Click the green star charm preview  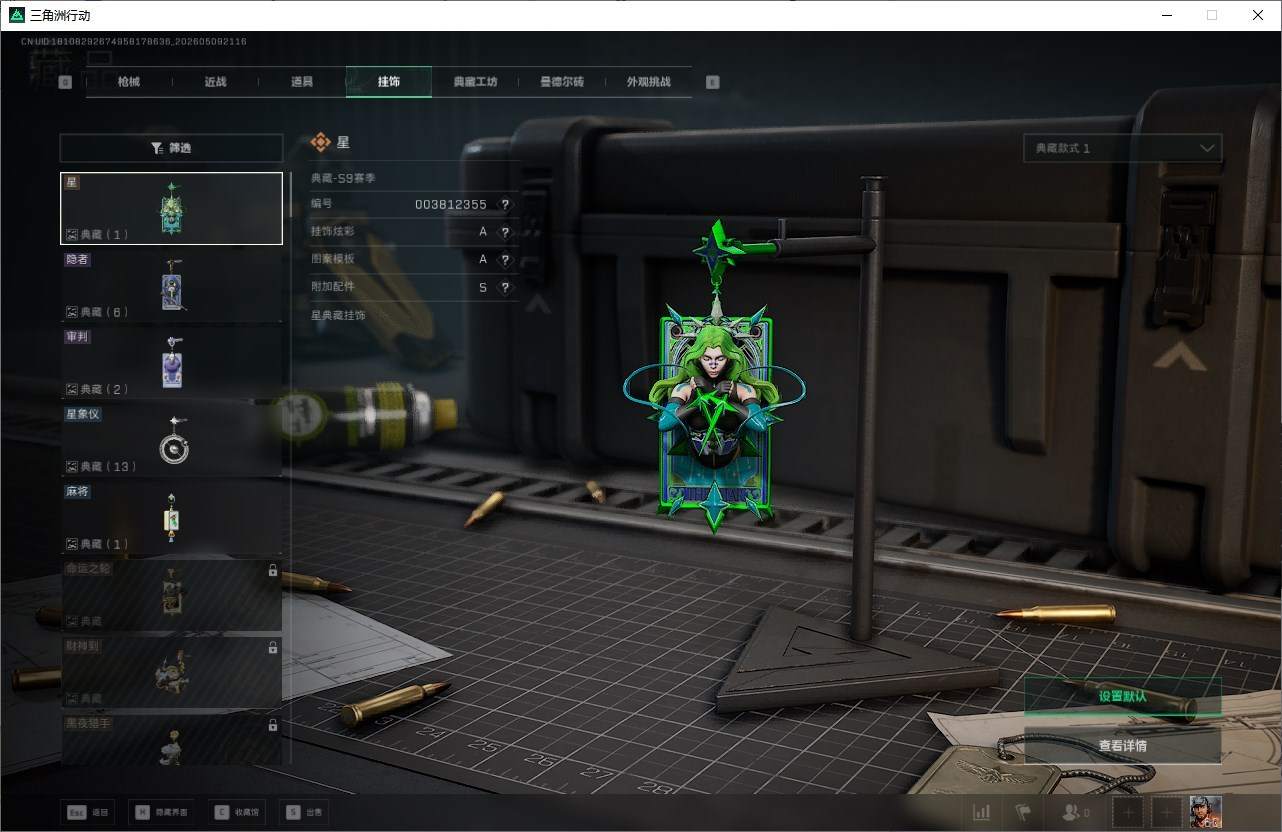tap(715, 380)
